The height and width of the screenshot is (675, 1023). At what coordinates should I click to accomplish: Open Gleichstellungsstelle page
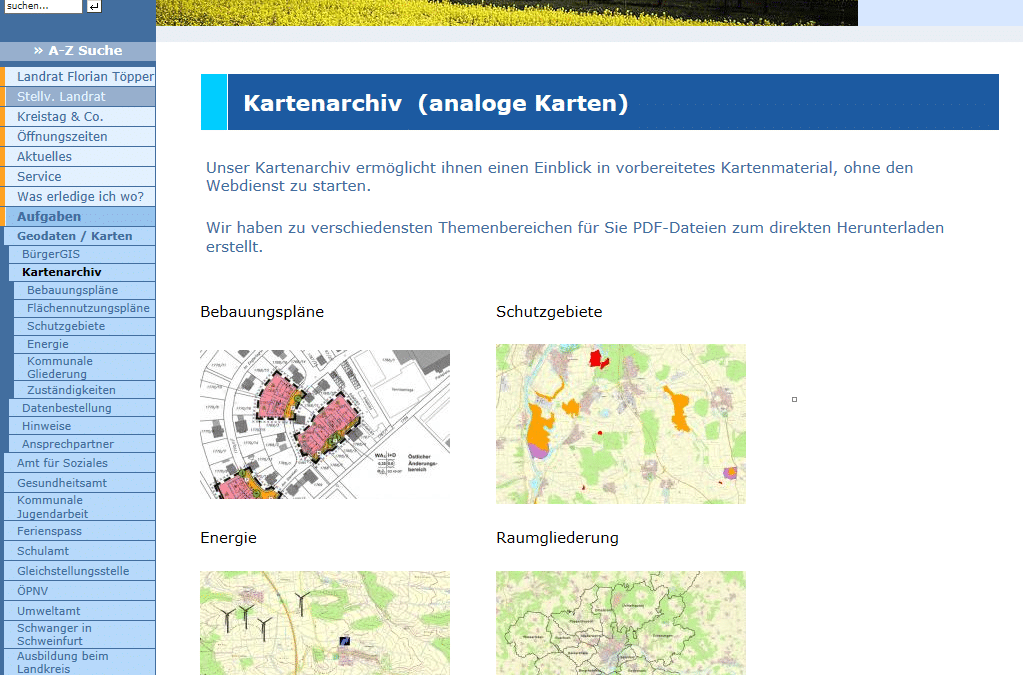pos(80,571)
